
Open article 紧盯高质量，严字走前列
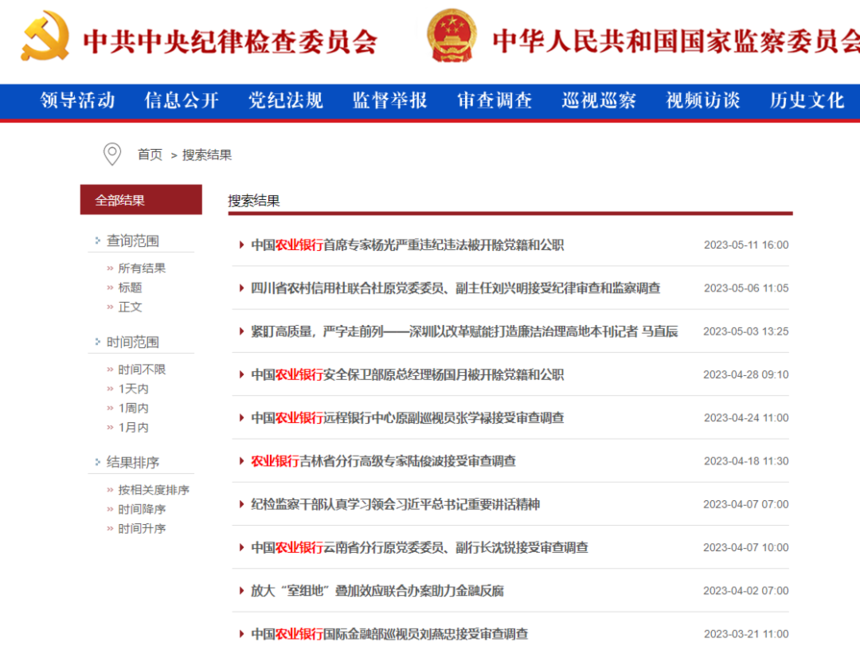click(465, 331)
